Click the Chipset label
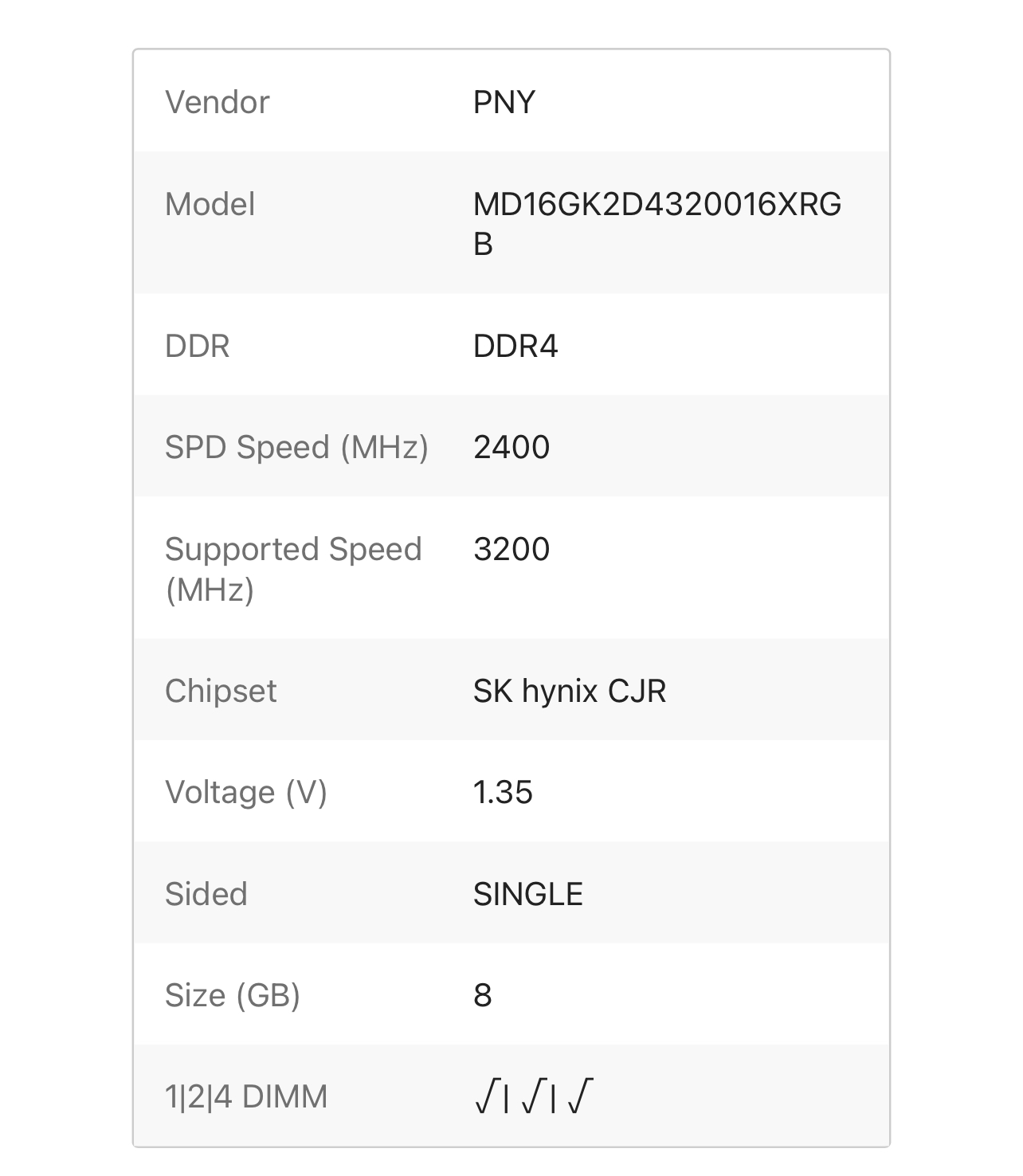This screenshot has height=1176, width=1023. pyautogui.click(x=221, y=691)
